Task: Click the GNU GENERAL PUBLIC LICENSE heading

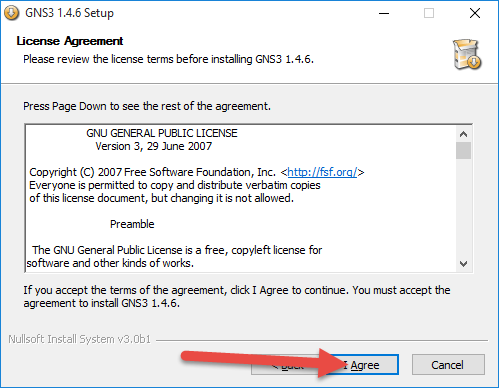Action: click(x=162, y=133)
